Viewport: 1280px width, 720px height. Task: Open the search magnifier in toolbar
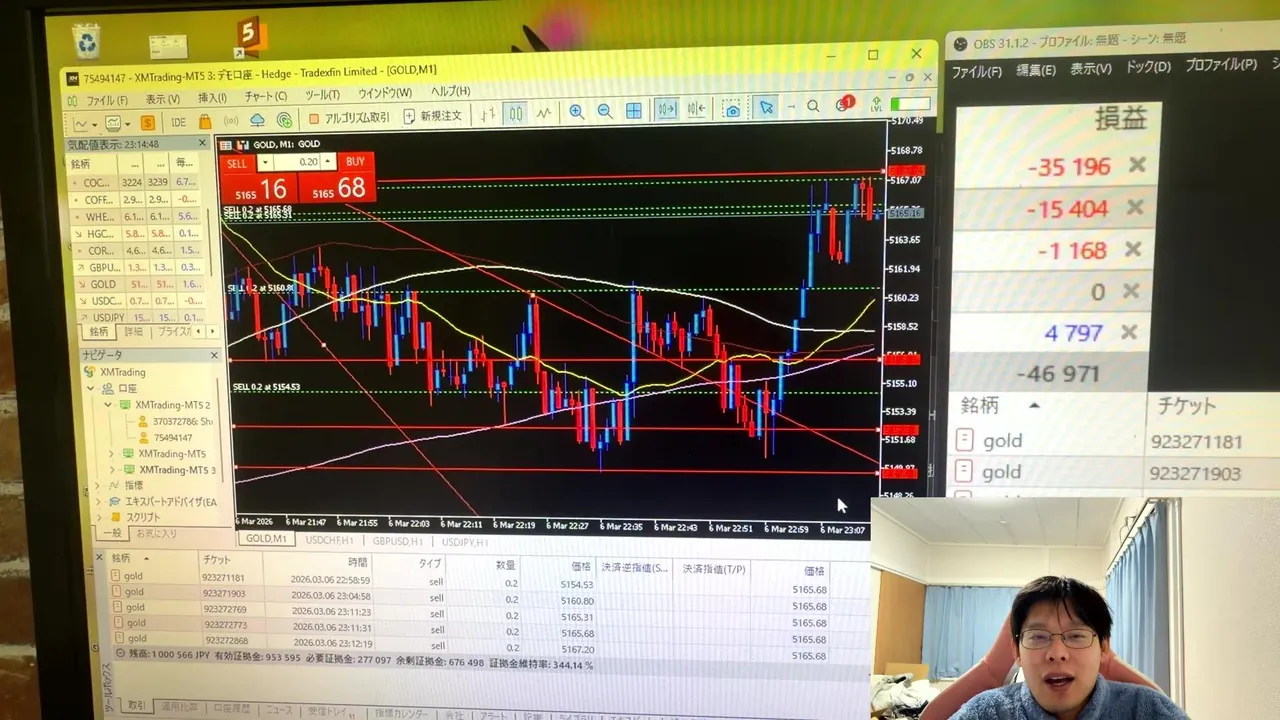(813, 106)
